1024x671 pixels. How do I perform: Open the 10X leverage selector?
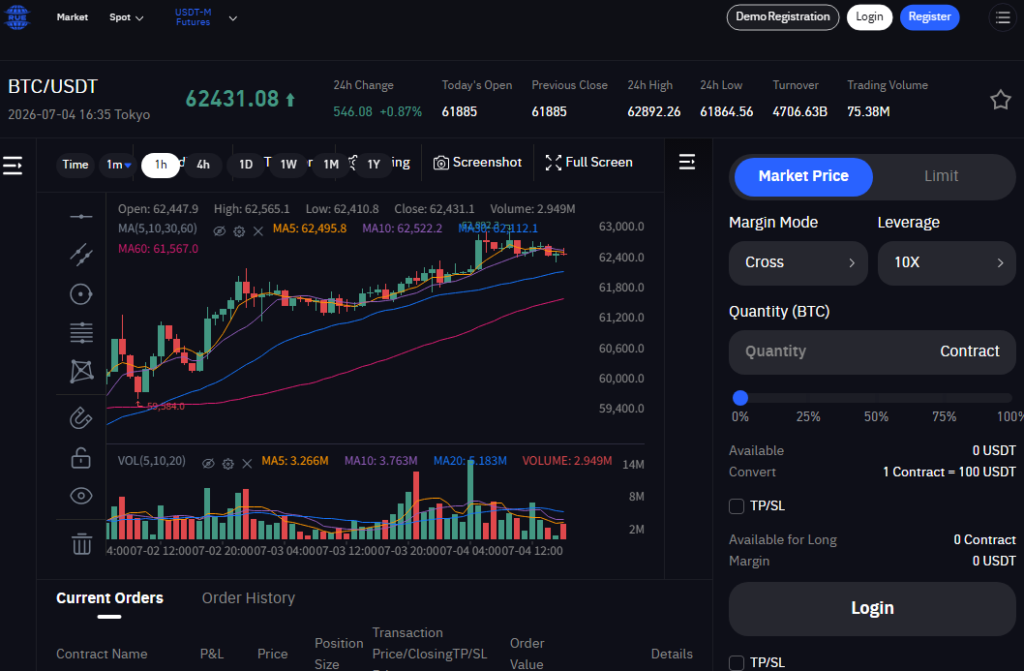coord(946,263)
